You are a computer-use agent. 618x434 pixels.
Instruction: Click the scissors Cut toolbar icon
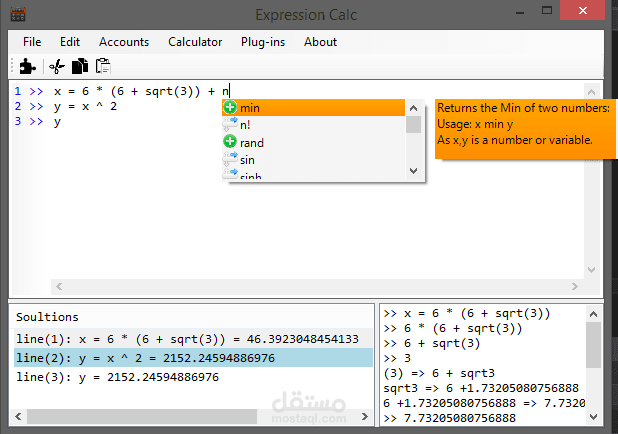coord(57,66)
